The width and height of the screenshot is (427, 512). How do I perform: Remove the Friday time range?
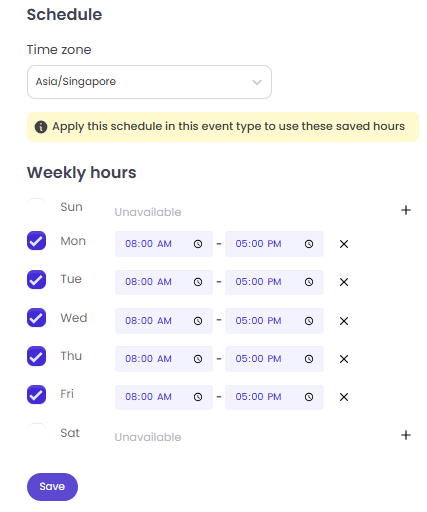click(x=344, y=397)
